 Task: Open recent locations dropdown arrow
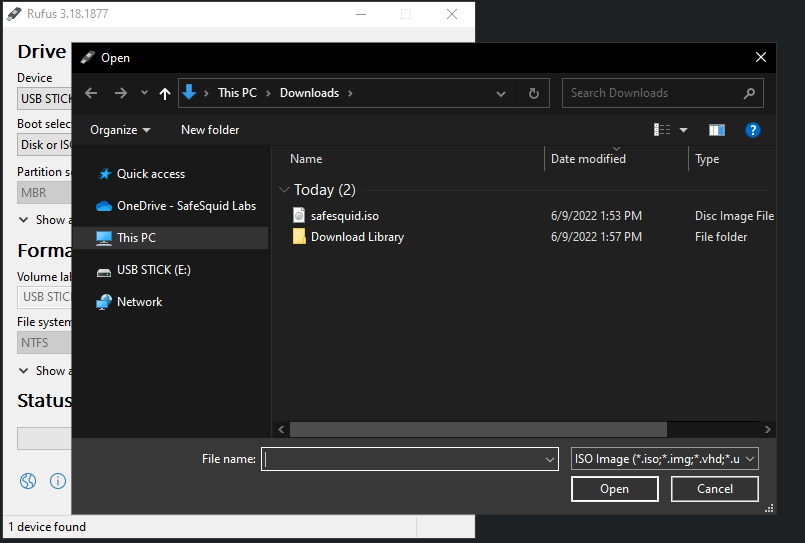[144, 93]
